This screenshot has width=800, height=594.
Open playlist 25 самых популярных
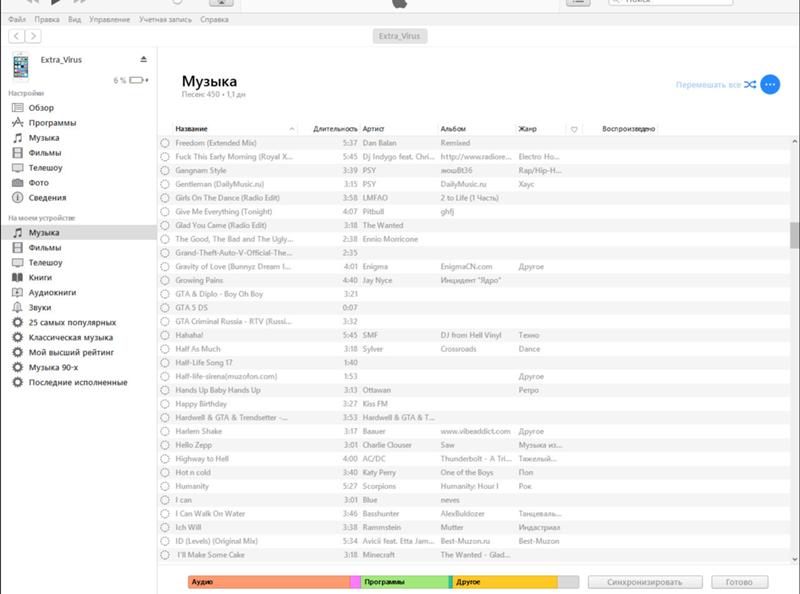click(72, 323)
